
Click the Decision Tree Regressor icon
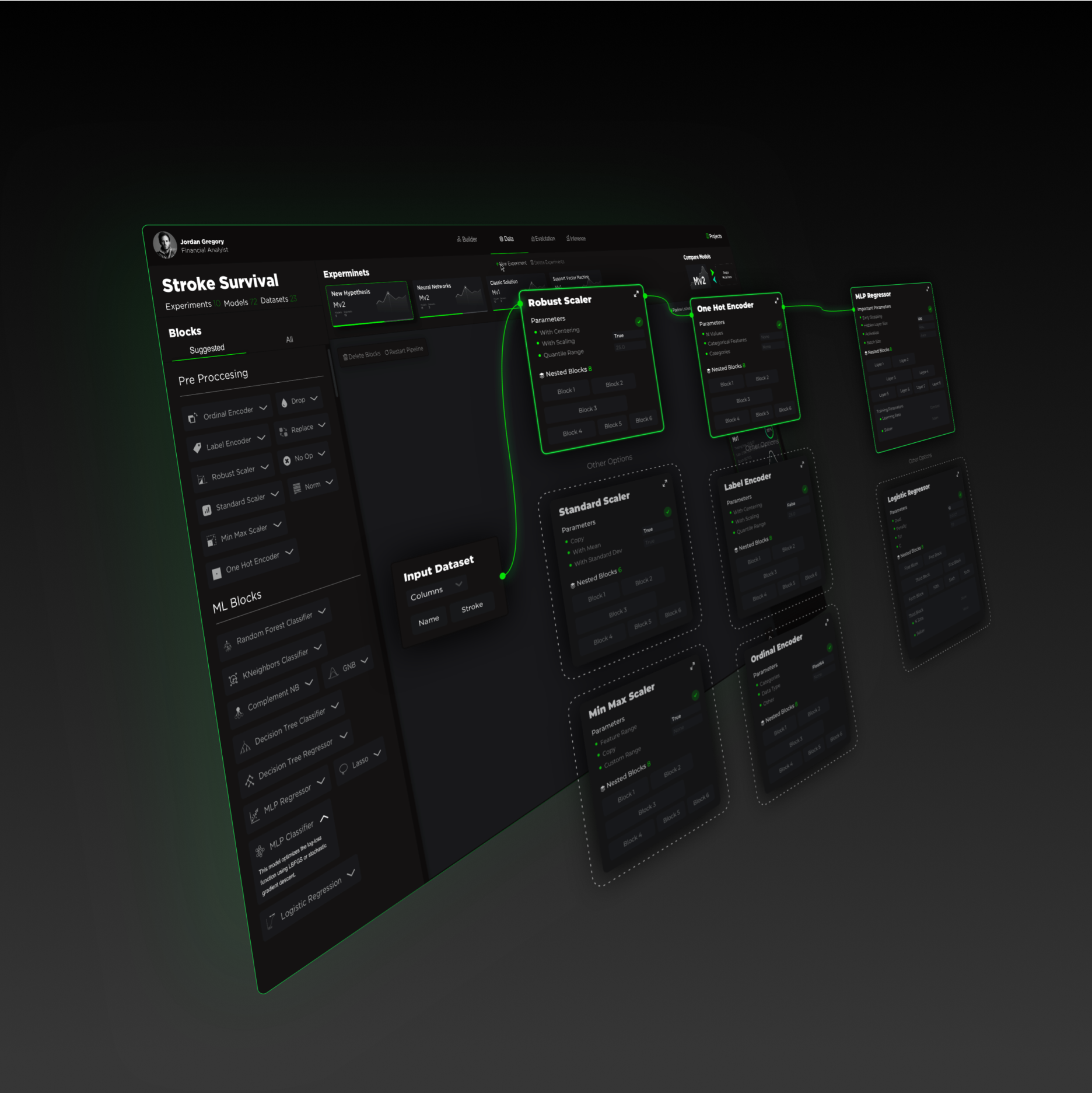(x=250, y=780)
